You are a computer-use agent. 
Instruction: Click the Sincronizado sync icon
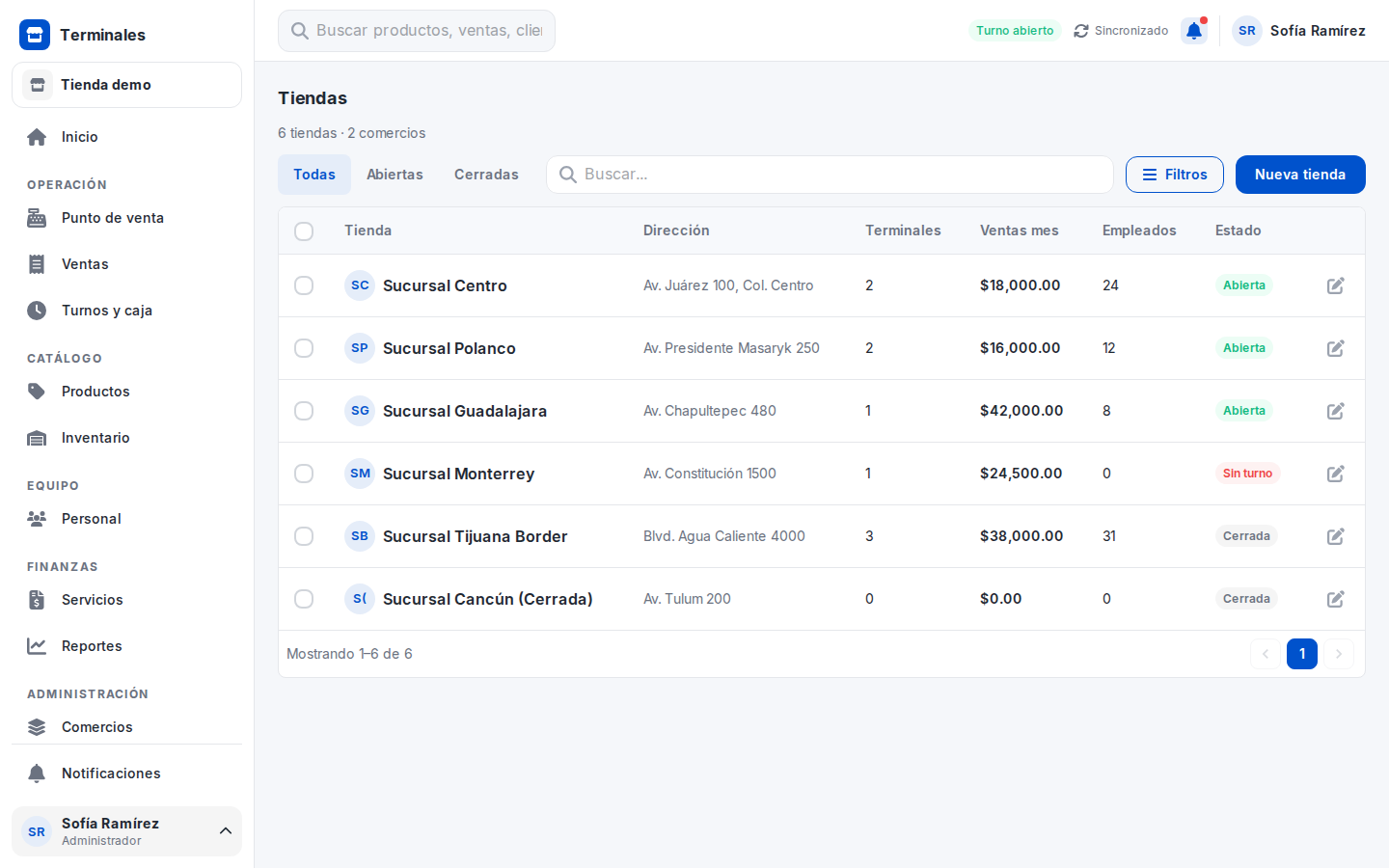pyautogui.click(x=1081, y=31)
